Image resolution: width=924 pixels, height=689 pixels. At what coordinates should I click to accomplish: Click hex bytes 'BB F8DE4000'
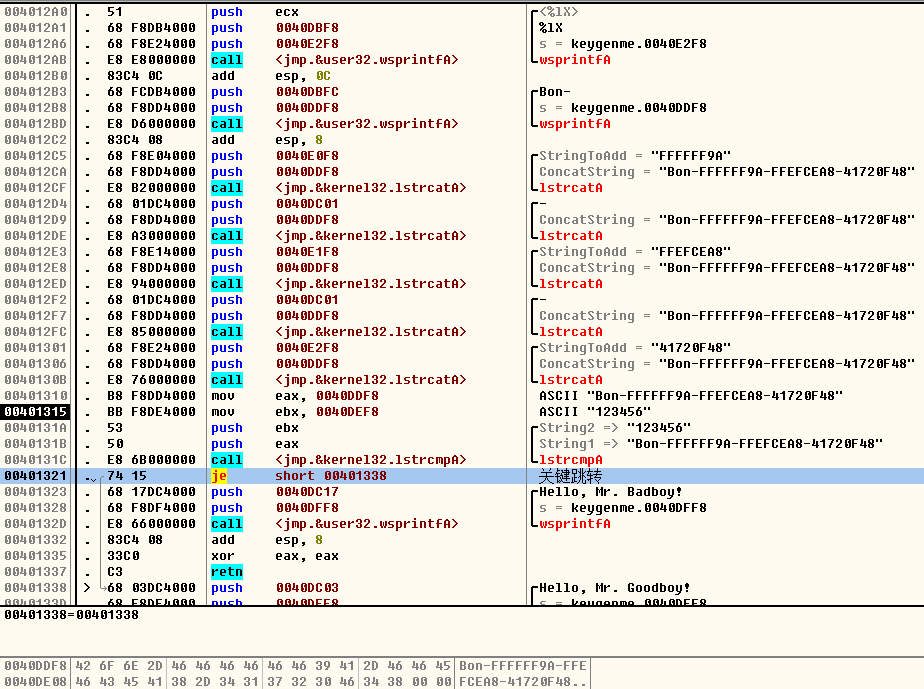151,411
